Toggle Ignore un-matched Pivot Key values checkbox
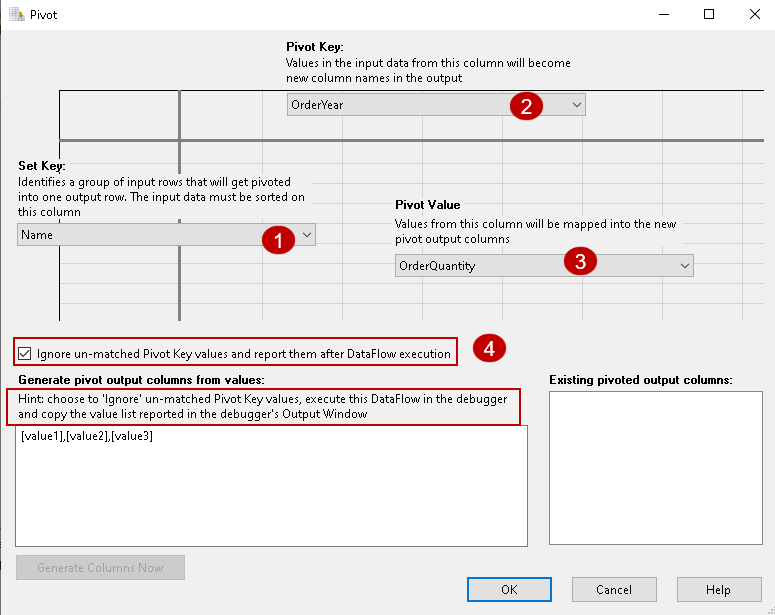Image resolution: width=775 pixels, height=615 pixels. pos(24,354)
